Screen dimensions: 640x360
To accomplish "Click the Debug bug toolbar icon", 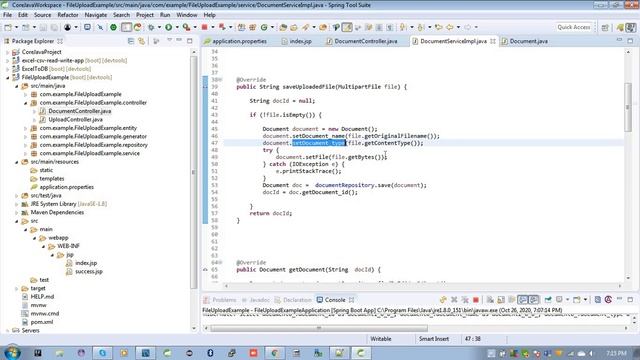I will point(151,27).
